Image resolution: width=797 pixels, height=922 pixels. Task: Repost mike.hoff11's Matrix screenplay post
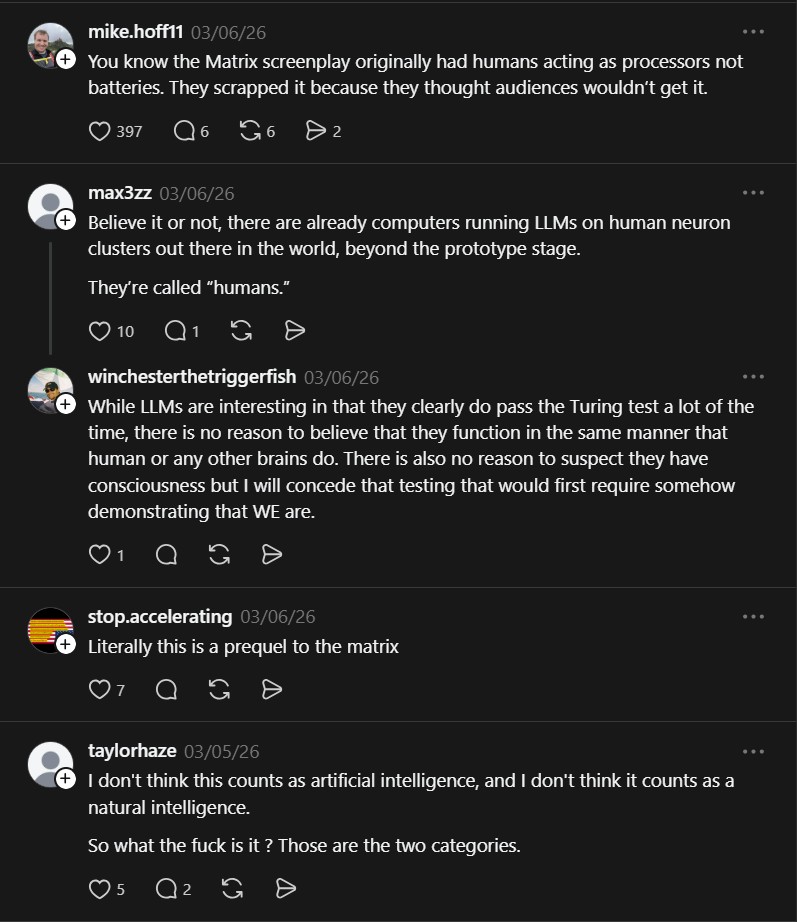(251, 131)
